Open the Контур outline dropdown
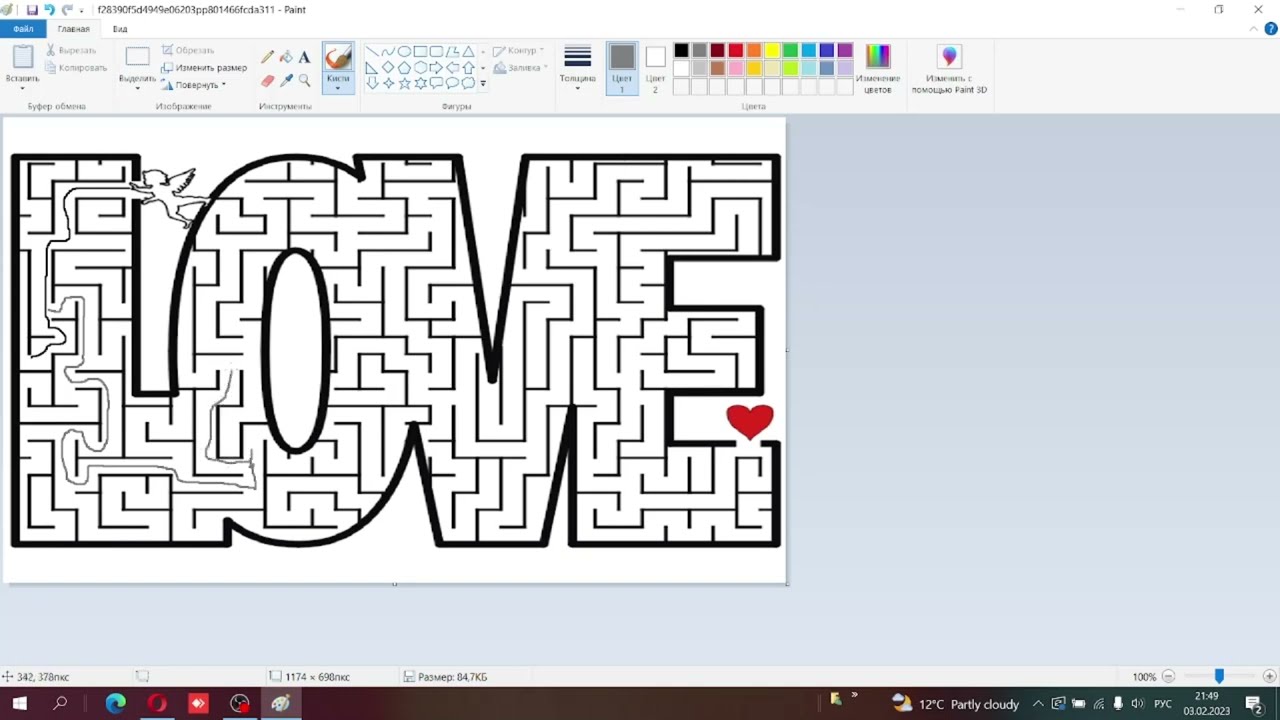Image resolution: width=1280 pixels, height=720 pixels. point(518,50)
